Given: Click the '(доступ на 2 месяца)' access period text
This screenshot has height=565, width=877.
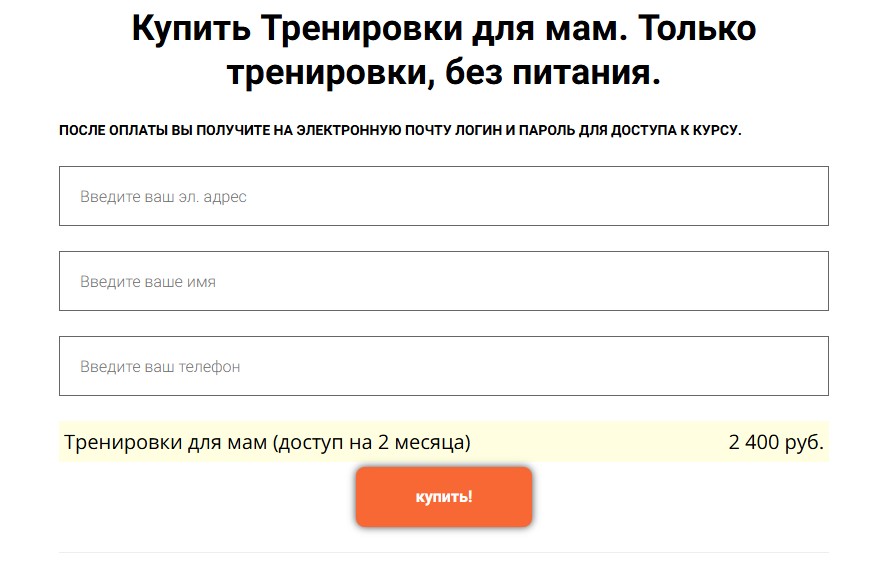Looking at the screenshot, I should pyautogui.click(x=371, y=442).
